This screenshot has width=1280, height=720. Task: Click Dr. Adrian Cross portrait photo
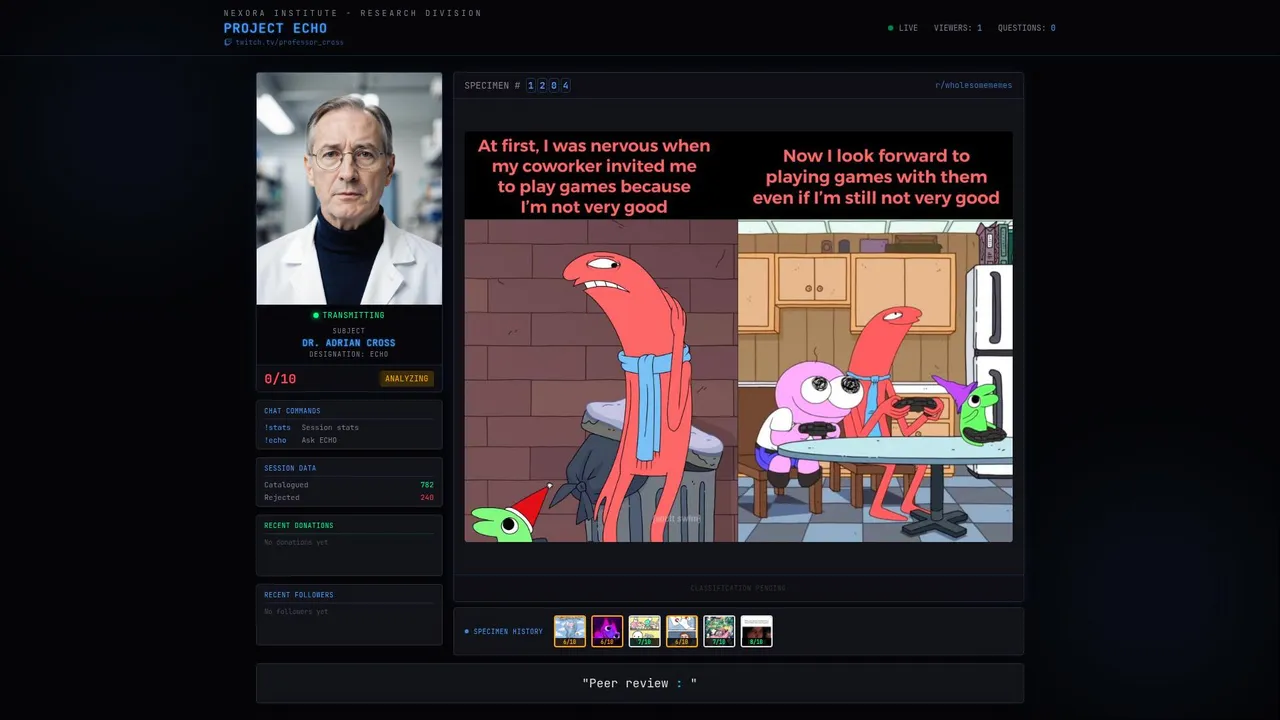coord(349,188)
